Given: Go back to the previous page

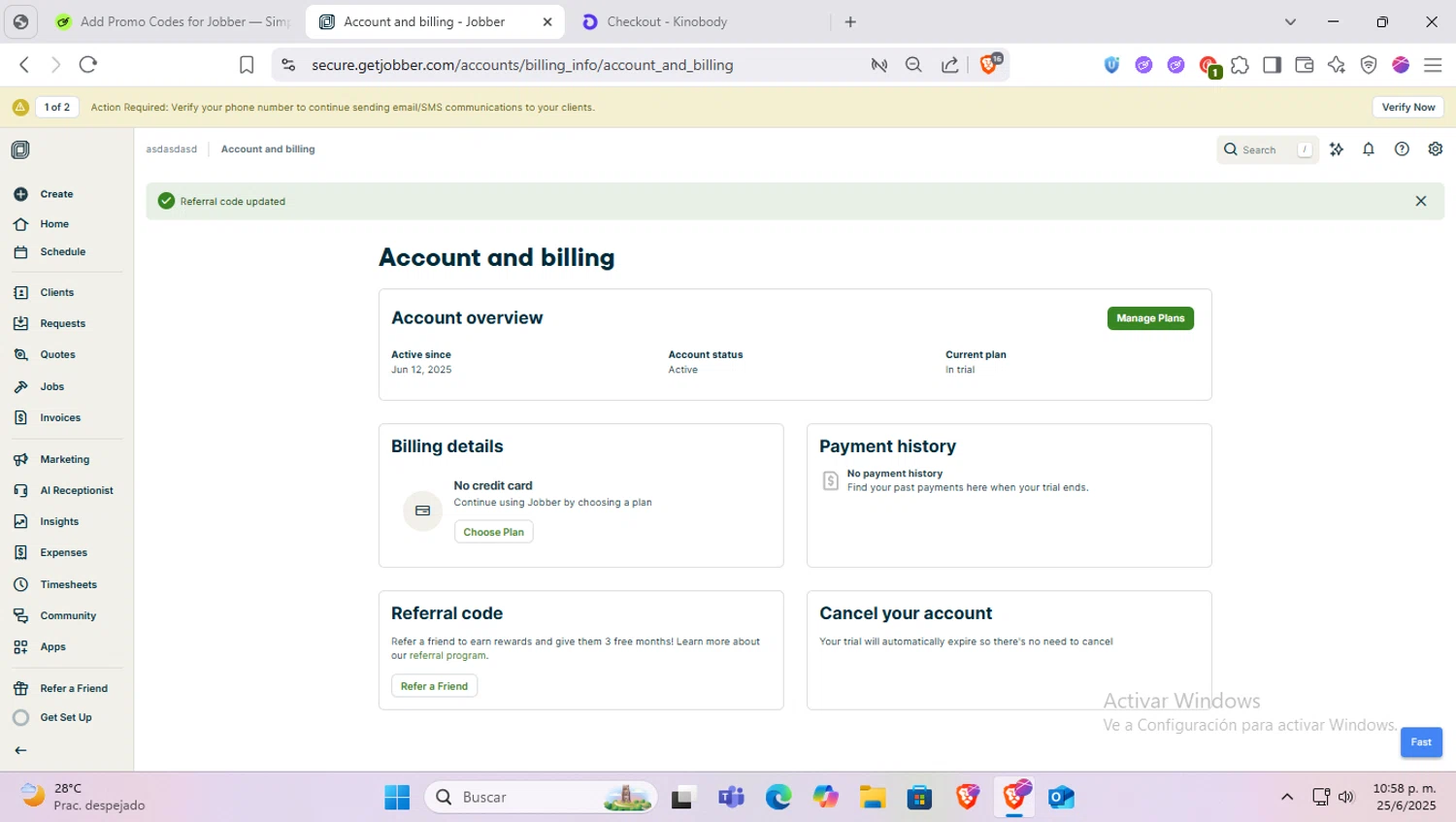Looking at the screenshot, I should click(24, 65).
